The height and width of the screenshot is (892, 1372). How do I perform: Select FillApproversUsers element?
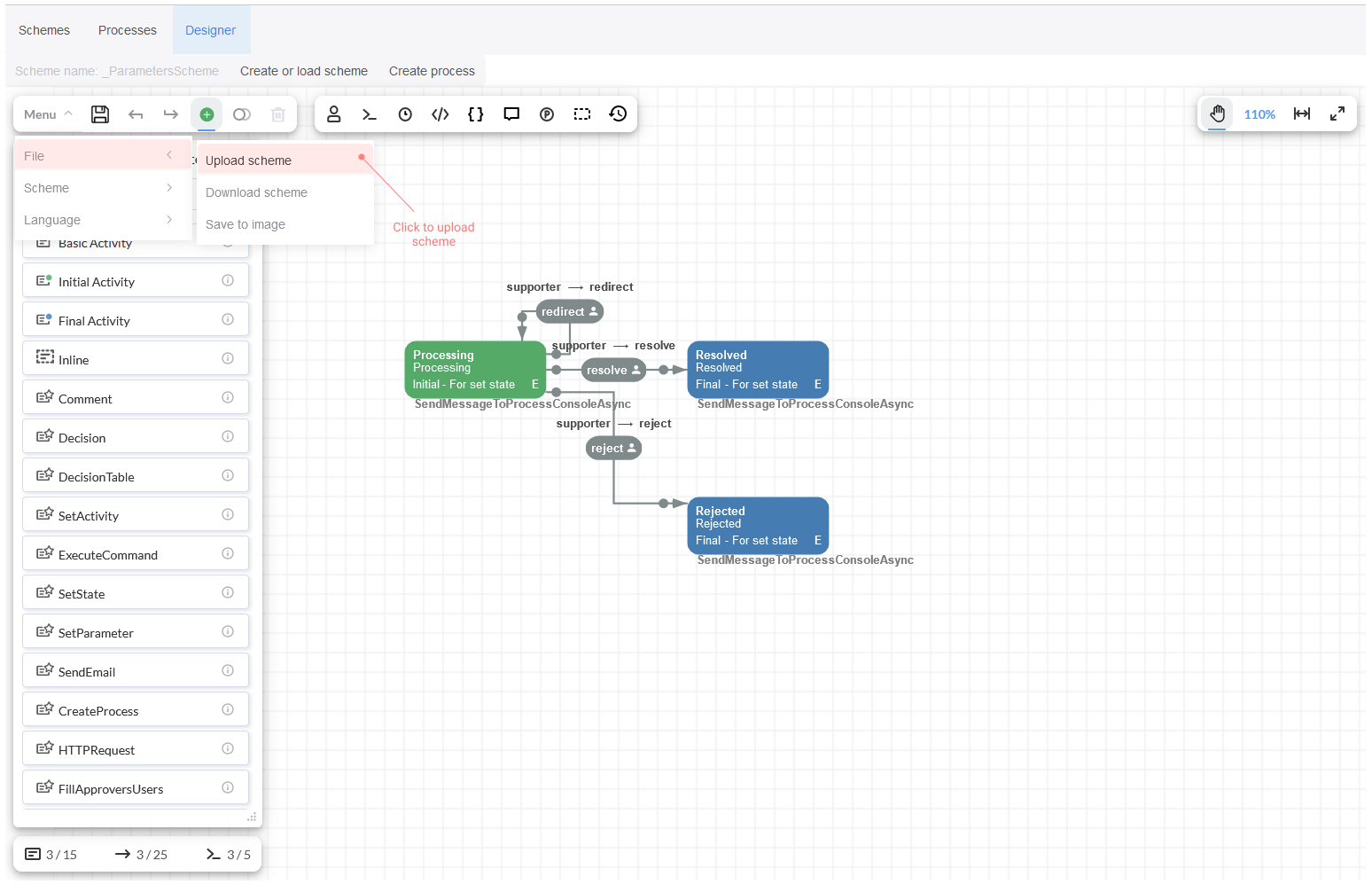(x=136, y=788)
